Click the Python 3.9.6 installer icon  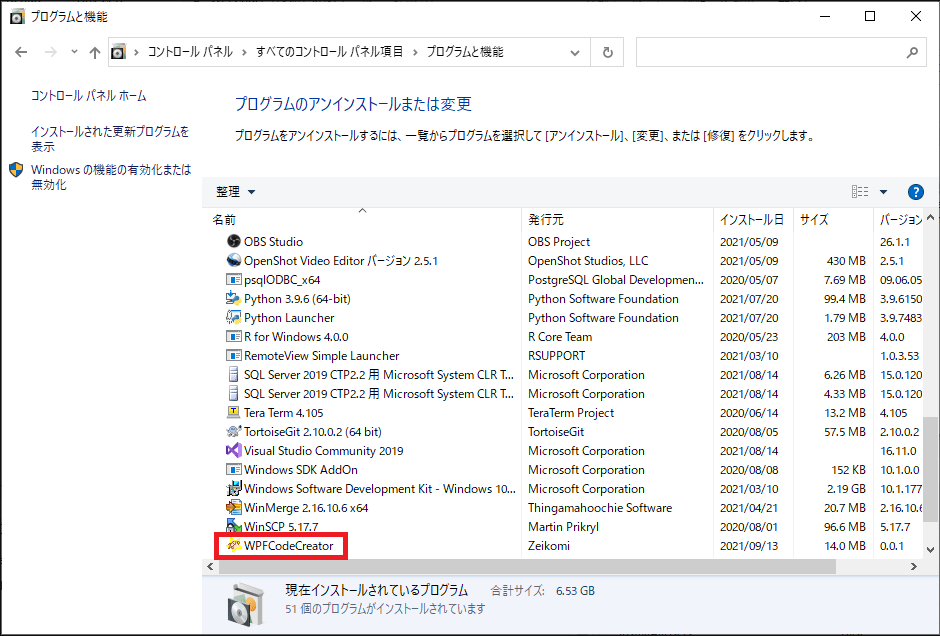point(233,299)
